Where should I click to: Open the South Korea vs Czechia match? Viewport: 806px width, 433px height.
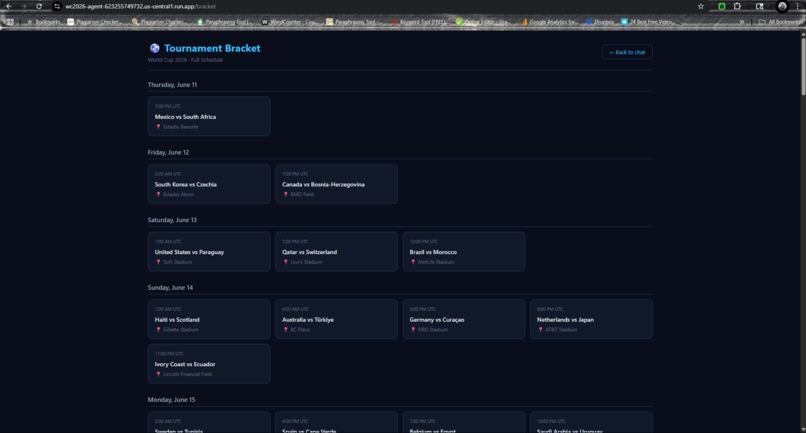pos(209,184)
